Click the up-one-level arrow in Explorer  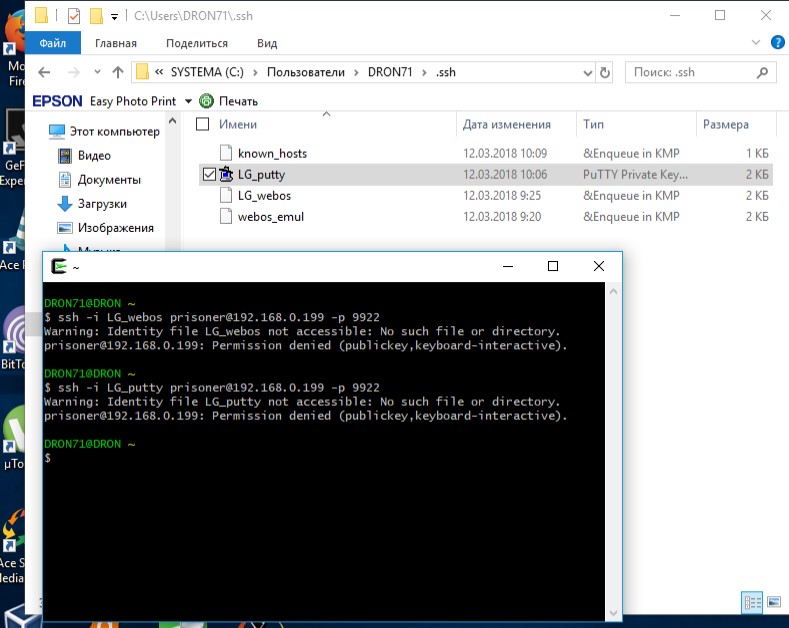[x=118, y=72]
